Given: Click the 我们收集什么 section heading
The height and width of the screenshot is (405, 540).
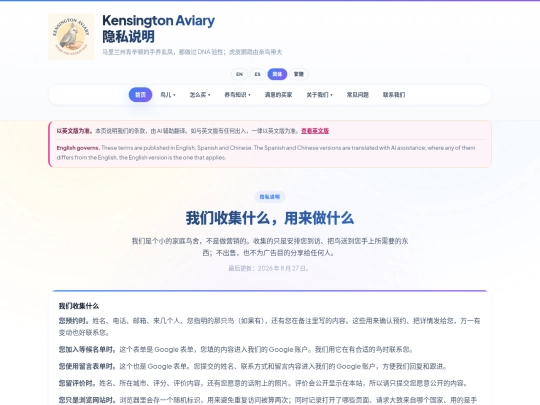Looking at the screenshot, I should [79, 306].
